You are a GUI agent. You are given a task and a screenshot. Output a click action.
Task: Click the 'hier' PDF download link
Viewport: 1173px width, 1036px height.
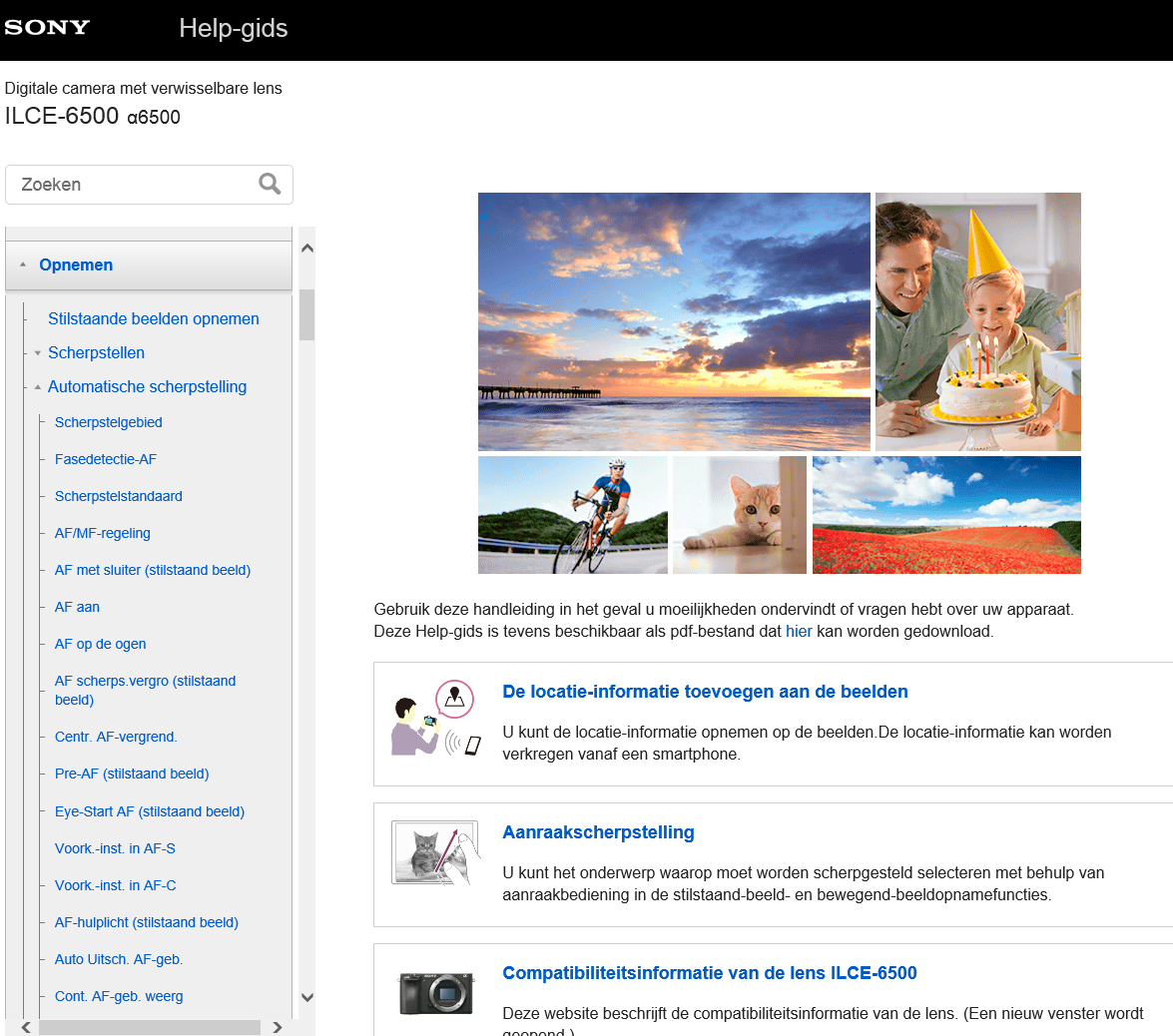pos(799,631)
